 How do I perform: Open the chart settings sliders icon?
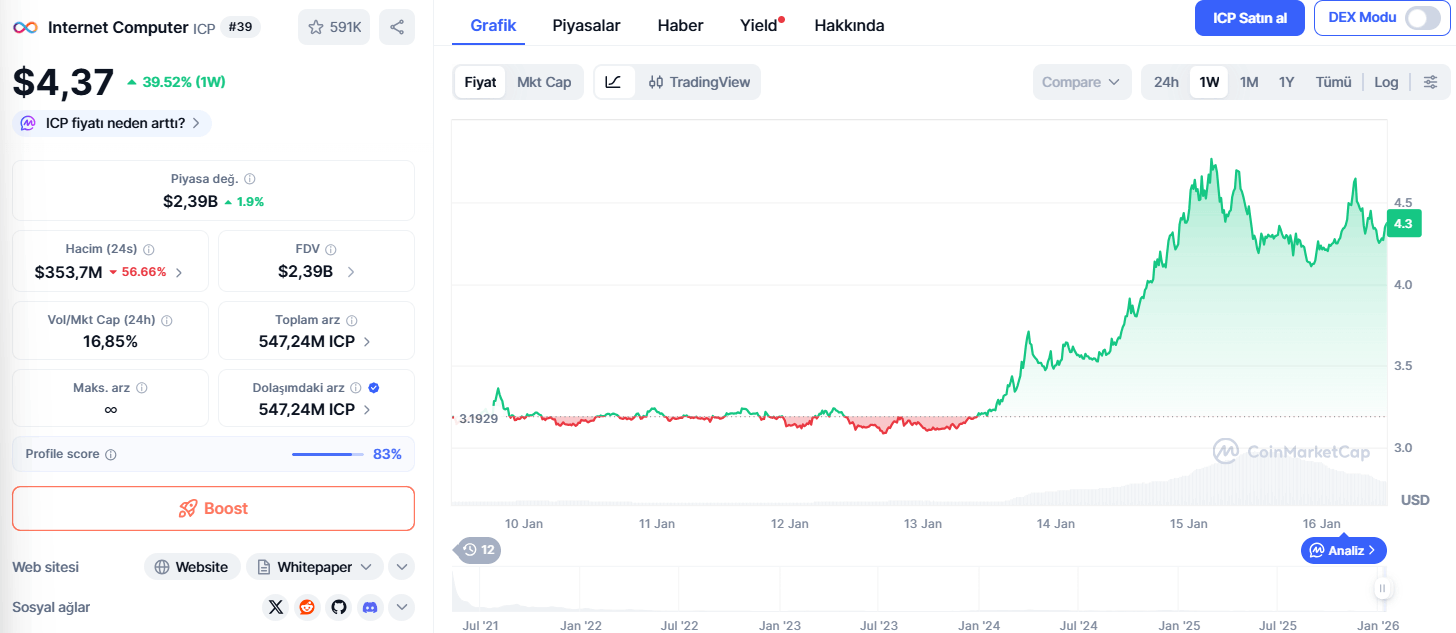point(1431,82)
